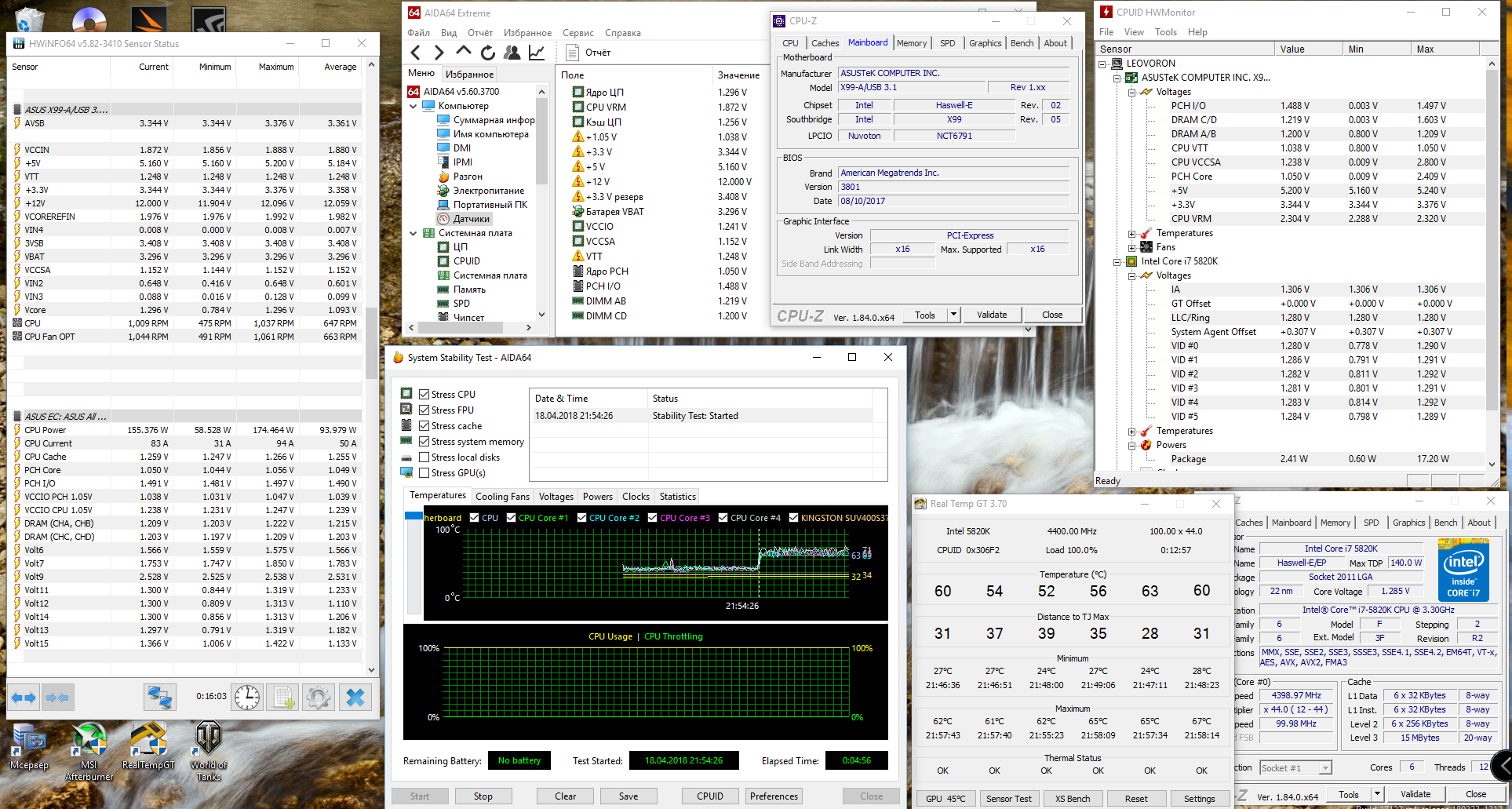Screen dimensions: 1512x809
Task: Uncheck Stress system memory option
Action: (424, 442)
